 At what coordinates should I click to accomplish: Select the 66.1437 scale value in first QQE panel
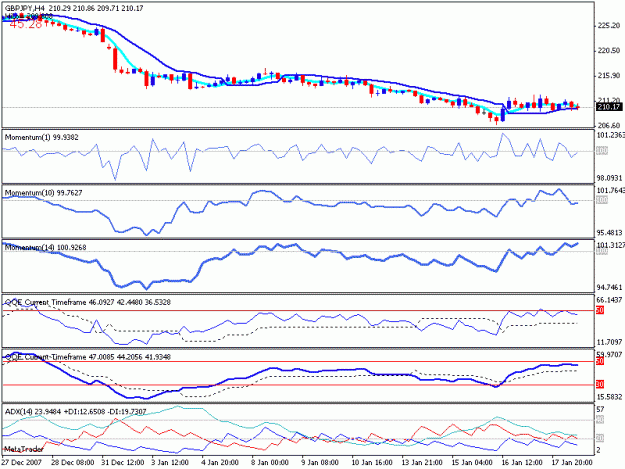click(x=609, y=300)
